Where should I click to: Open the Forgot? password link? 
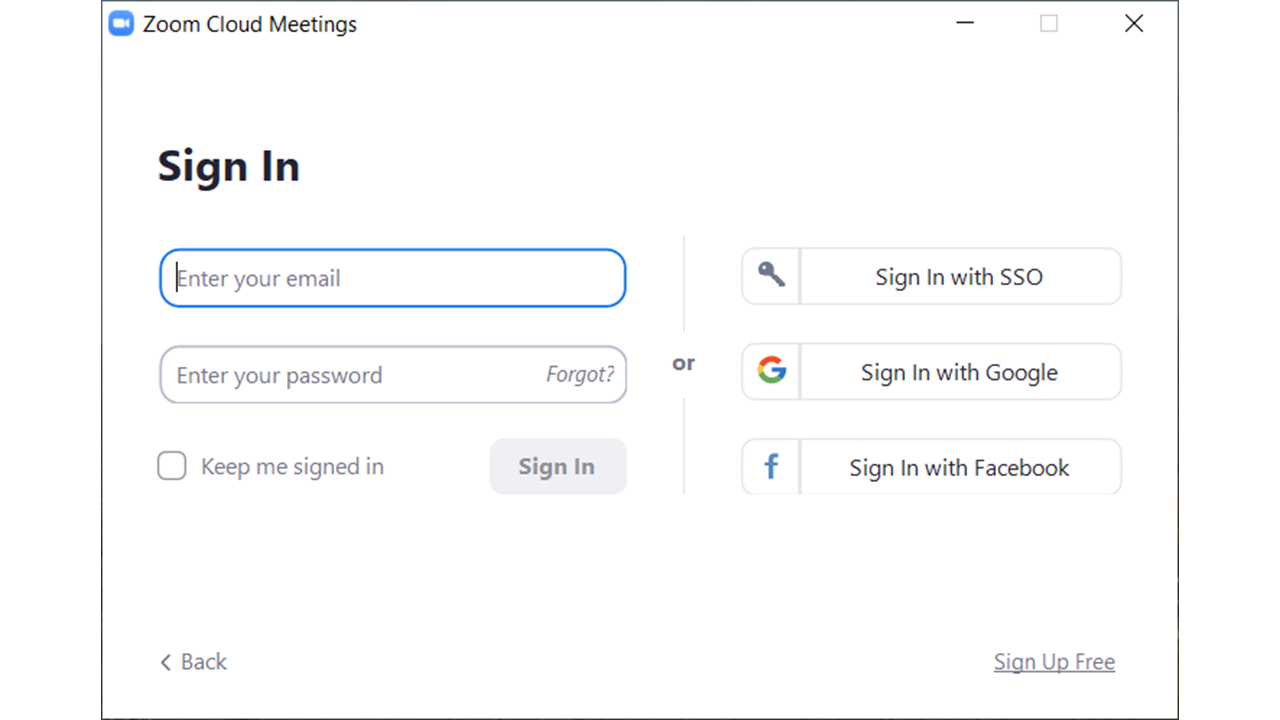tap(580, 375)
